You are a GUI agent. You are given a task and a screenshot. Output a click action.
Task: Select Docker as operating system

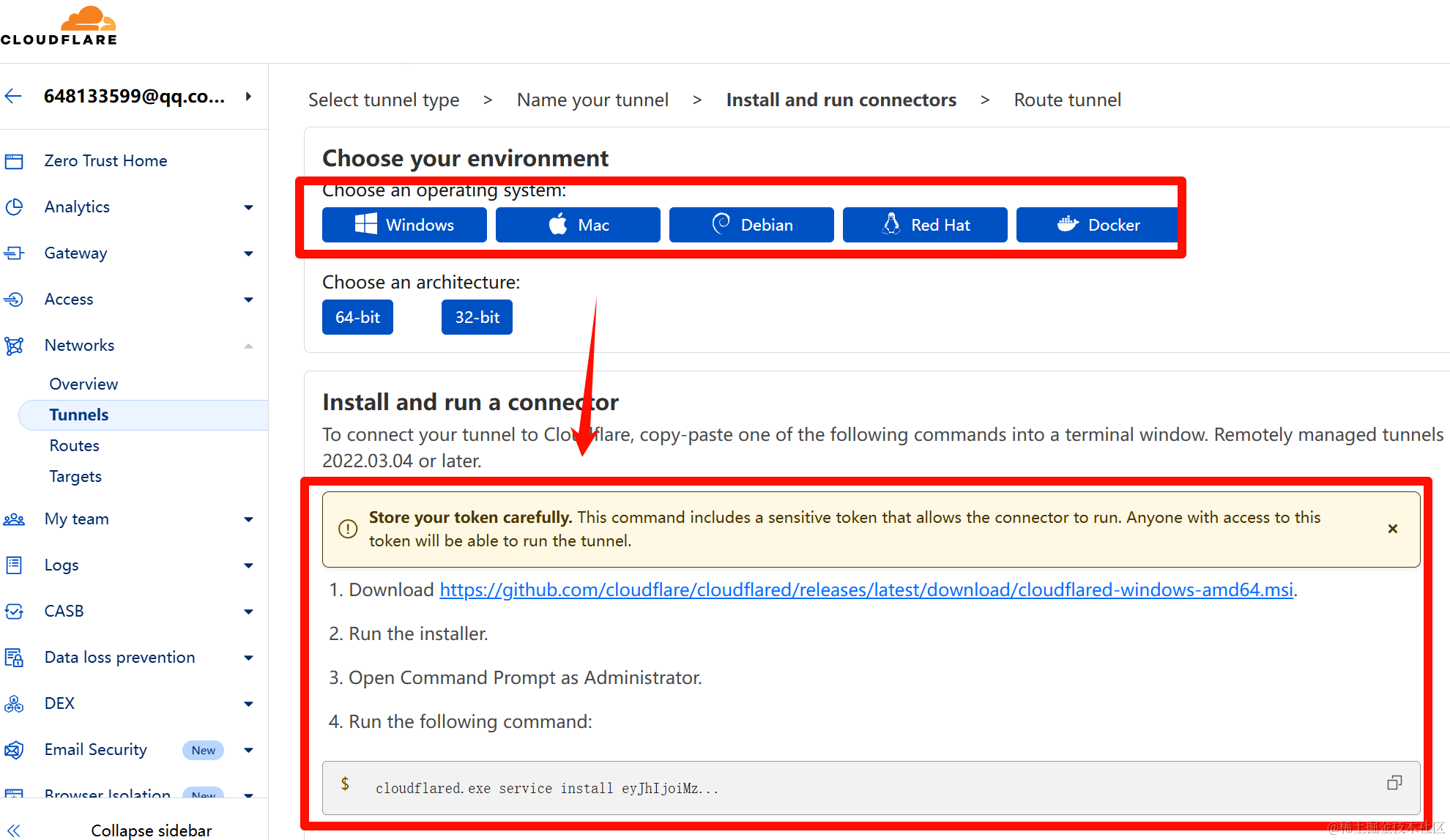[x=1098, y=225]
